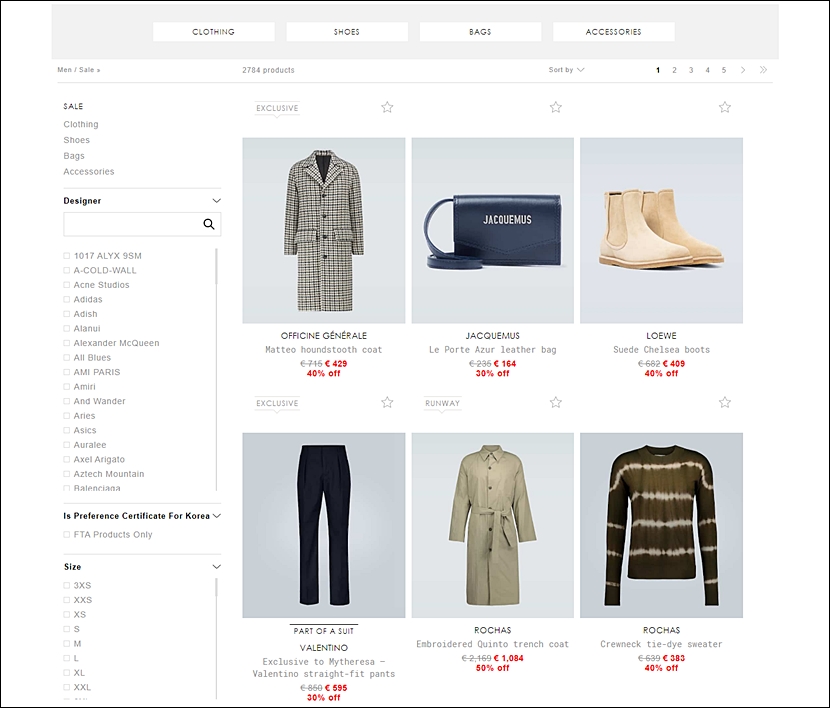Click the designer search magnifier icon
This screenshot has width=830, height=708.
(209, 224)
